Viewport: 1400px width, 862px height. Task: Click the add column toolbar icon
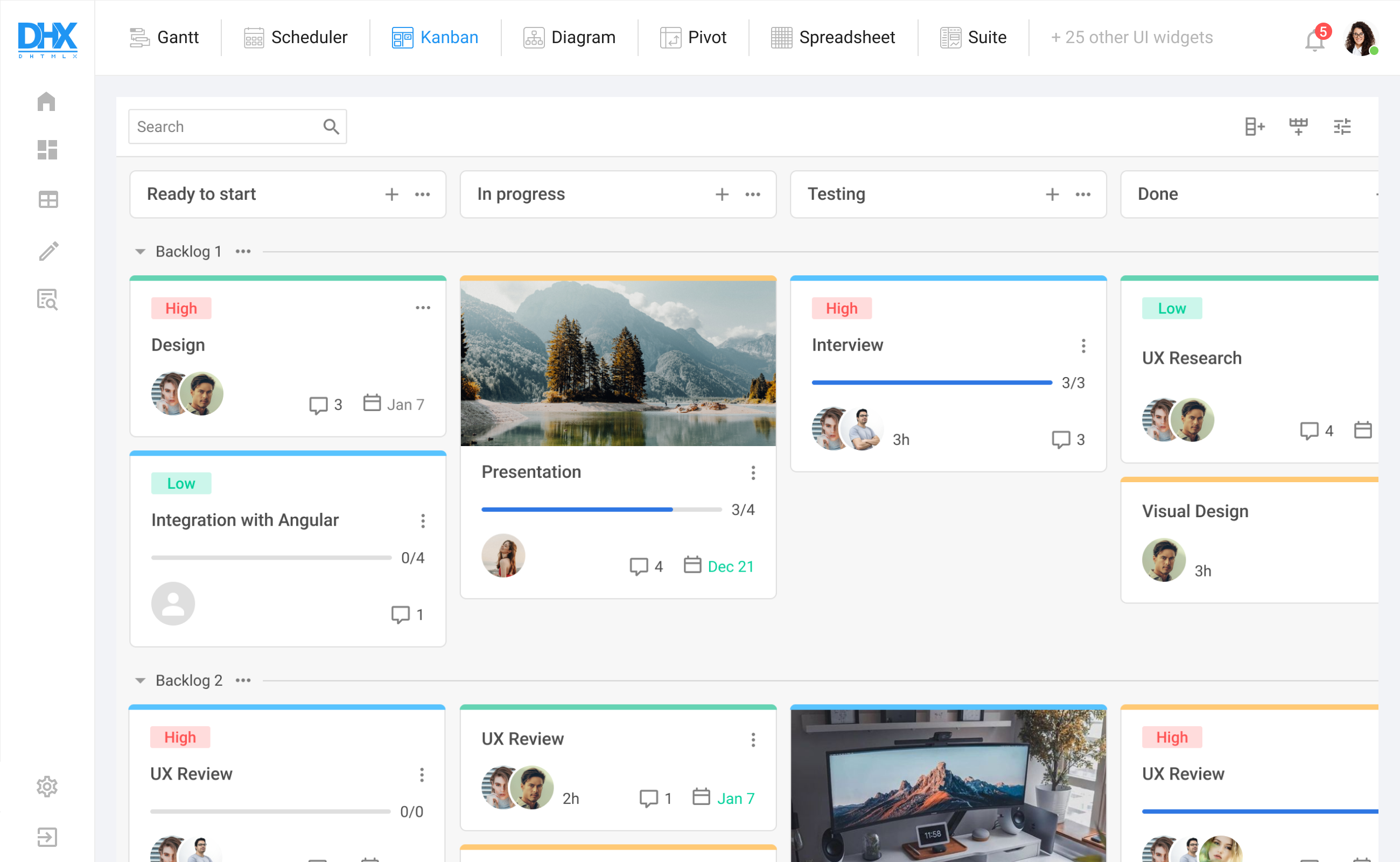(1254, 127)
